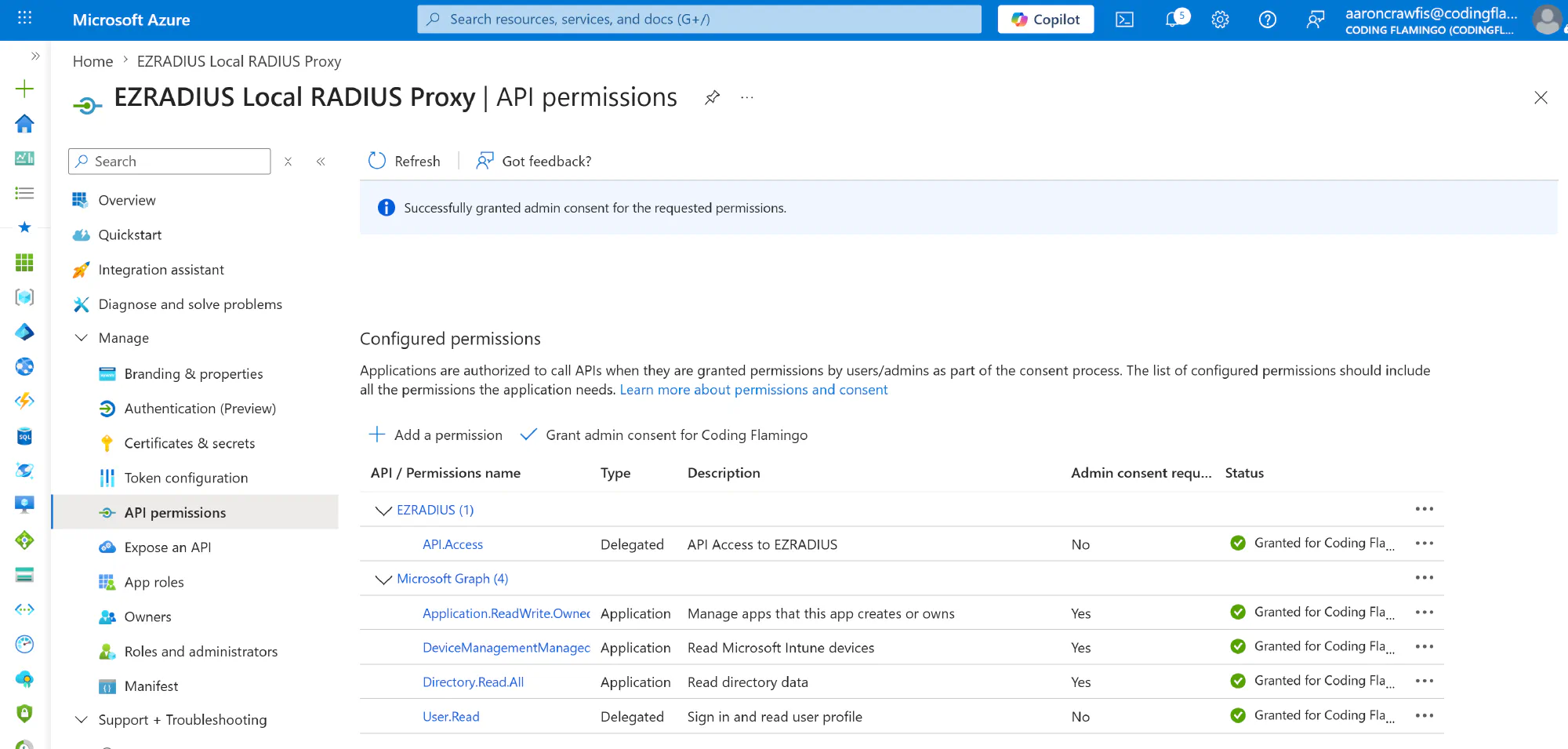Open portal settings gear

(1220, 20)
